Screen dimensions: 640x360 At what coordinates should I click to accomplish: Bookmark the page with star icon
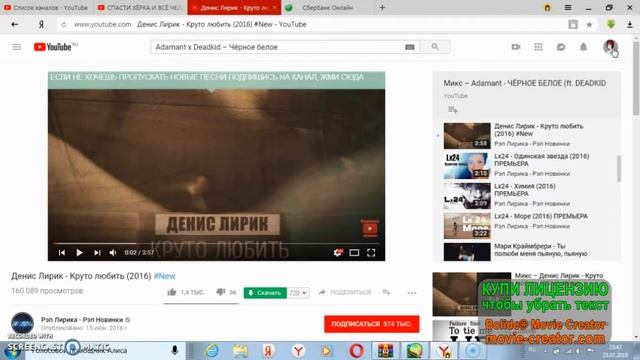(x=589, y=24)
